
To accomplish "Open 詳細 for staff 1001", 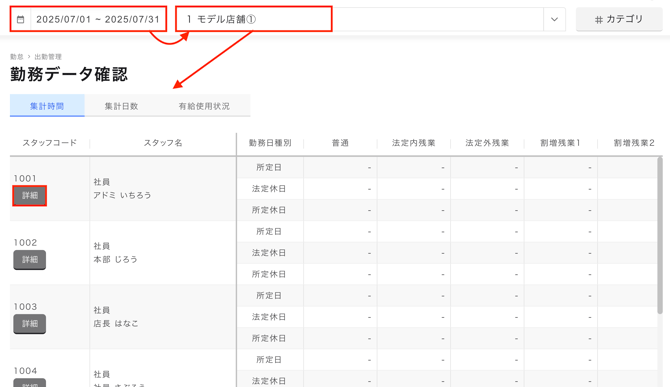I will coord(29,196).
